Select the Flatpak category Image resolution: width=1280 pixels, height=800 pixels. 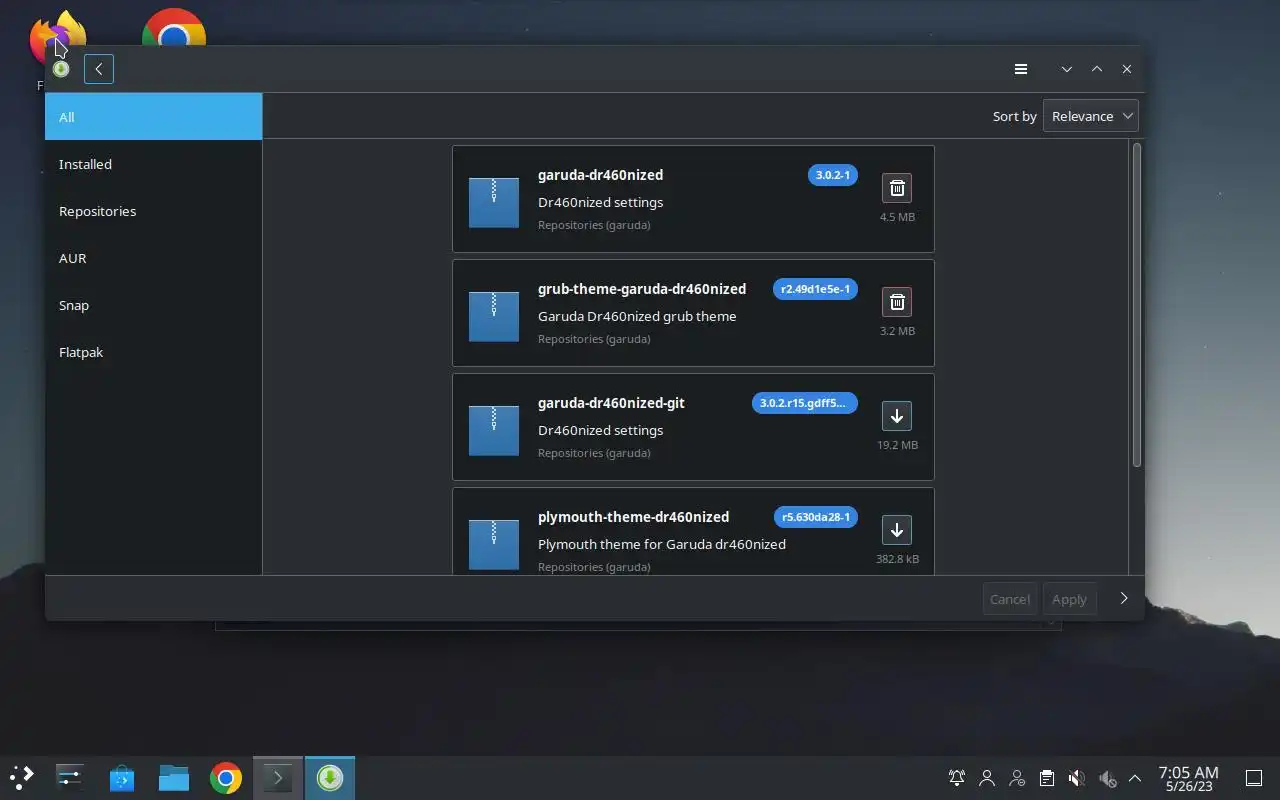click(x=154, y=352)
